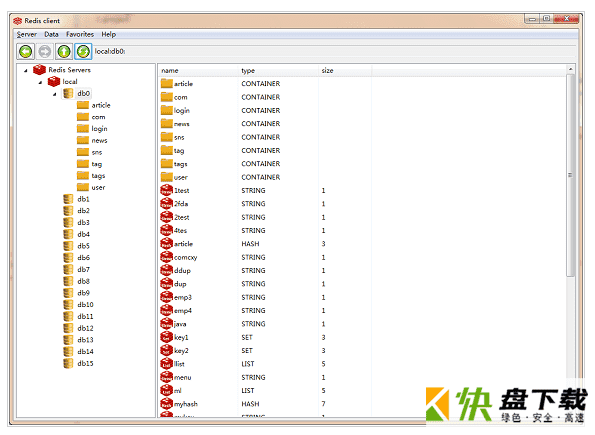
Task: Open the Data menu
Action: [x=51, y=35]
